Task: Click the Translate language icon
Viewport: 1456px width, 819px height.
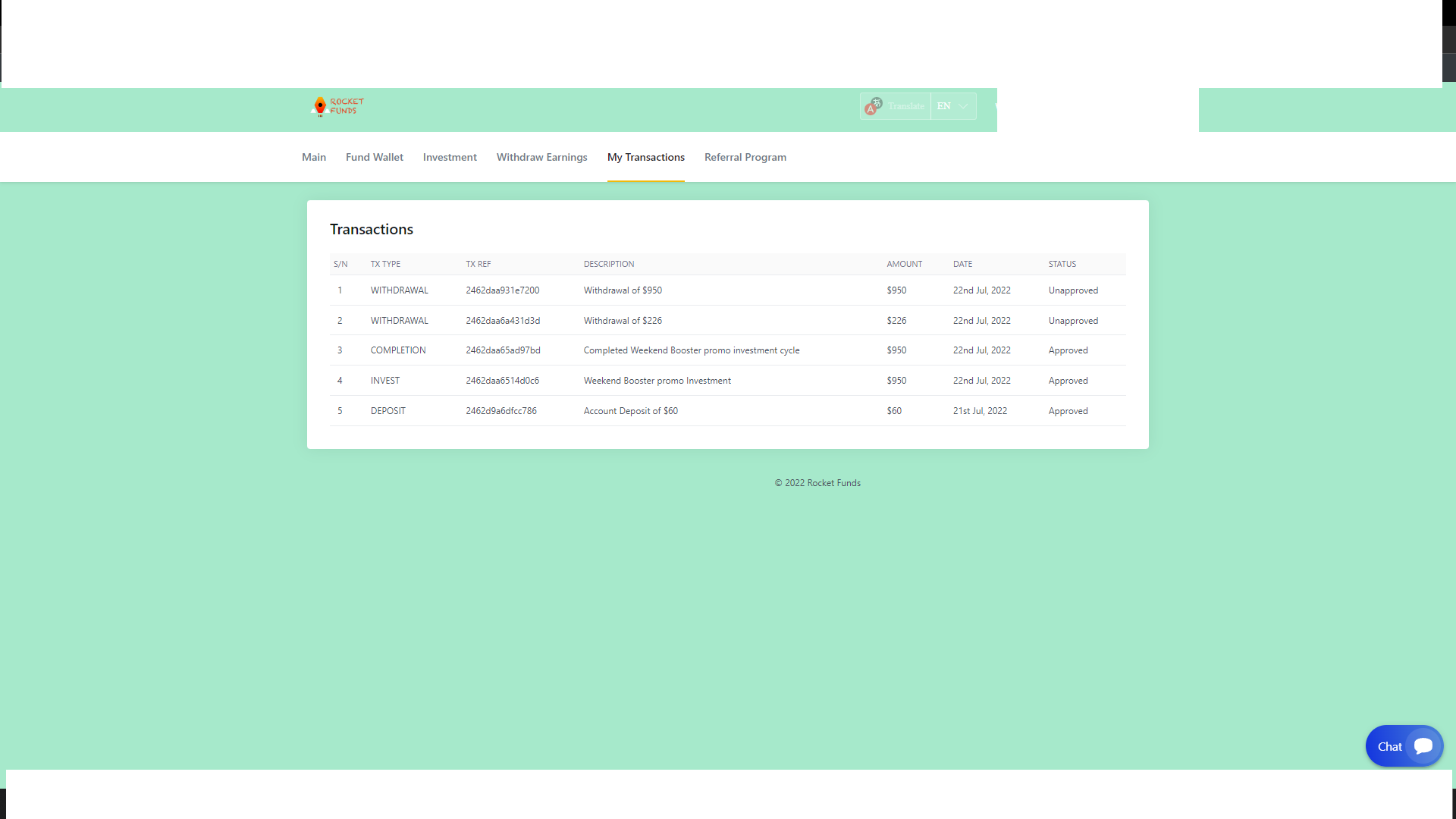Action: click(873, 106)
